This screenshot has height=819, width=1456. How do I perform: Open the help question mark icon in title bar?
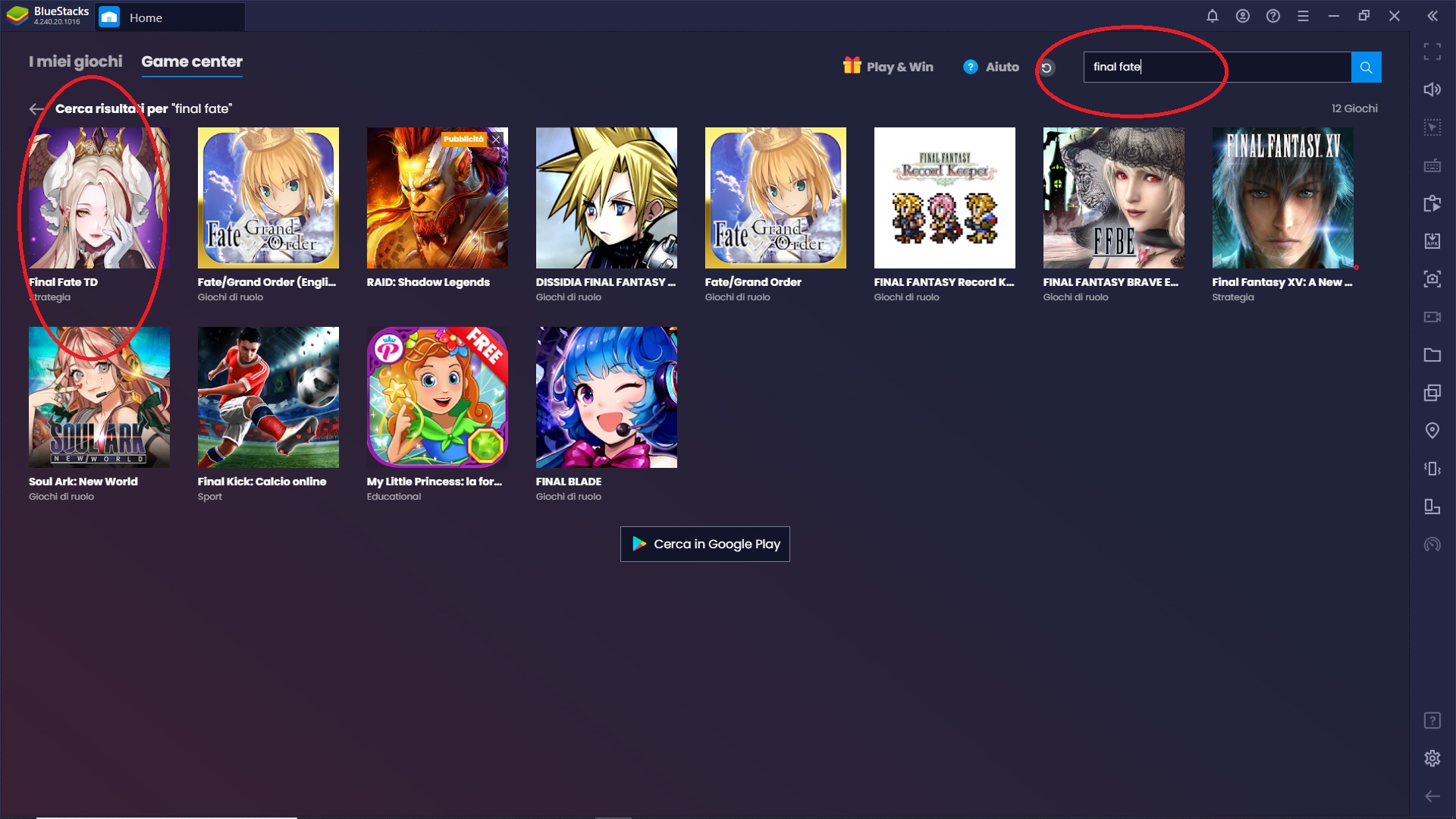click(1272, 16)
